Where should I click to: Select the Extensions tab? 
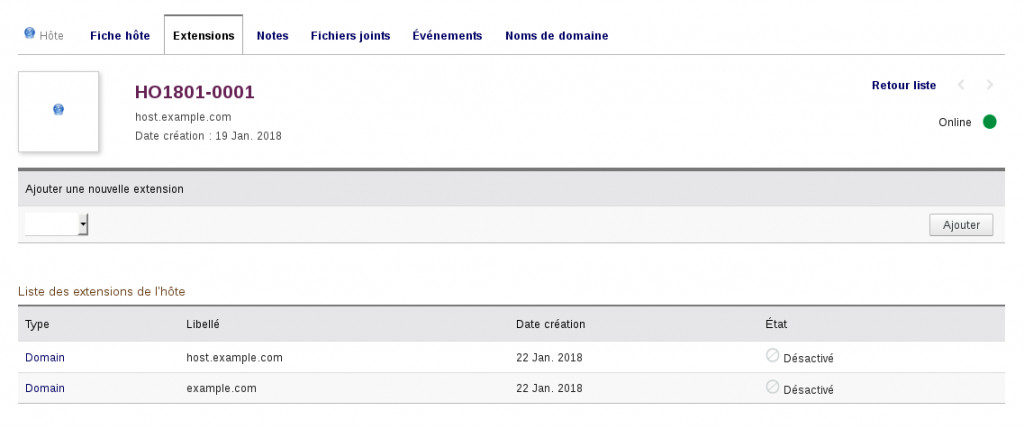tap(203, 35)
